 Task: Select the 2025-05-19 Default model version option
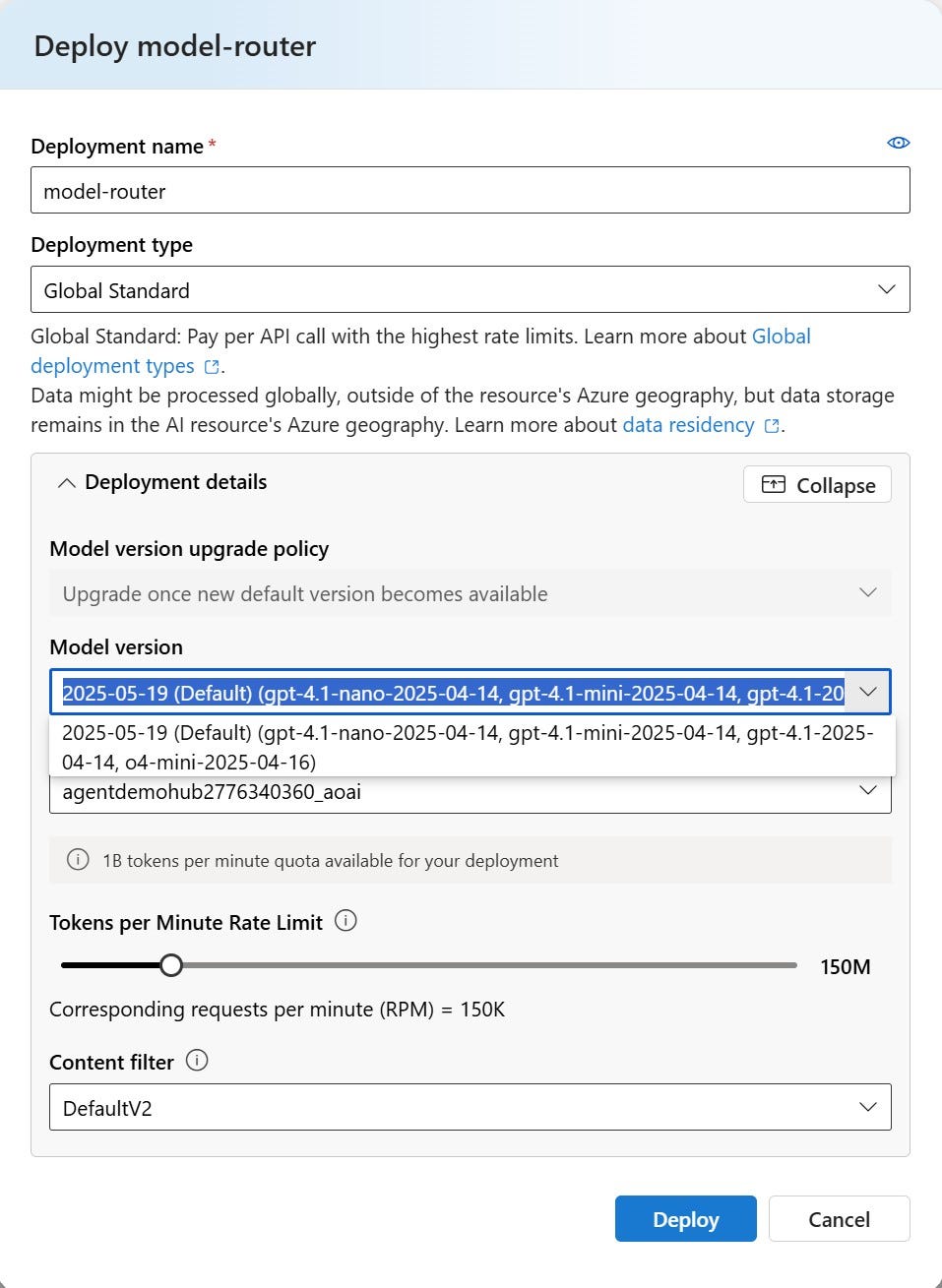[x=471, y=747]
